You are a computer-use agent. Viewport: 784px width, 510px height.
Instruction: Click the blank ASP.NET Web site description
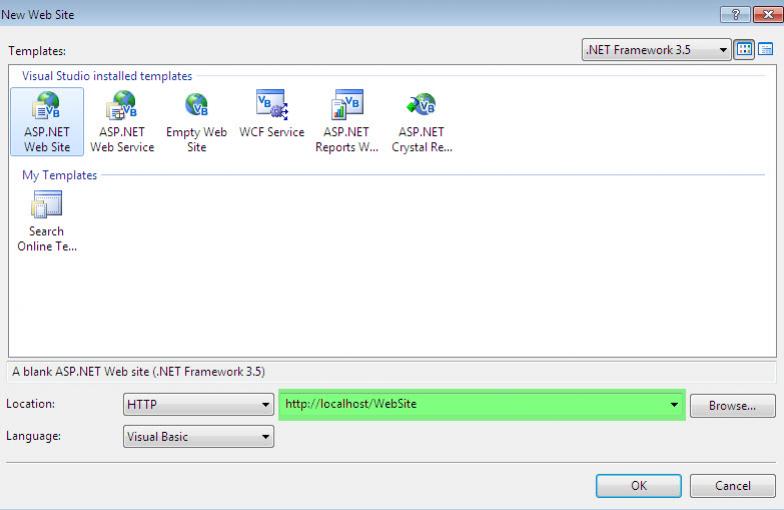138,372
